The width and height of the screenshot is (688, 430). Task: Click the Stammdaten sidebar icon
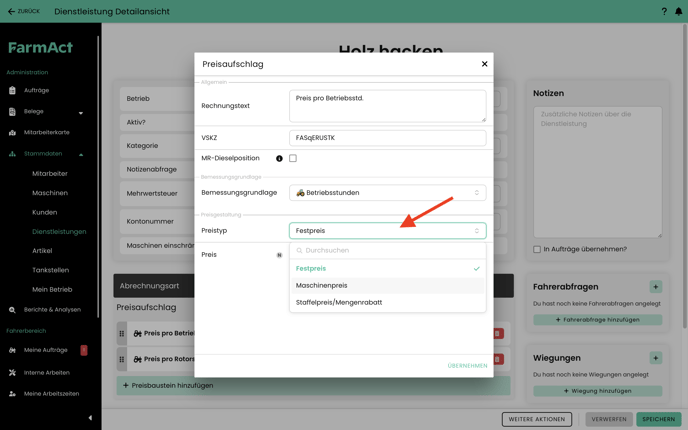pos(12,154)
